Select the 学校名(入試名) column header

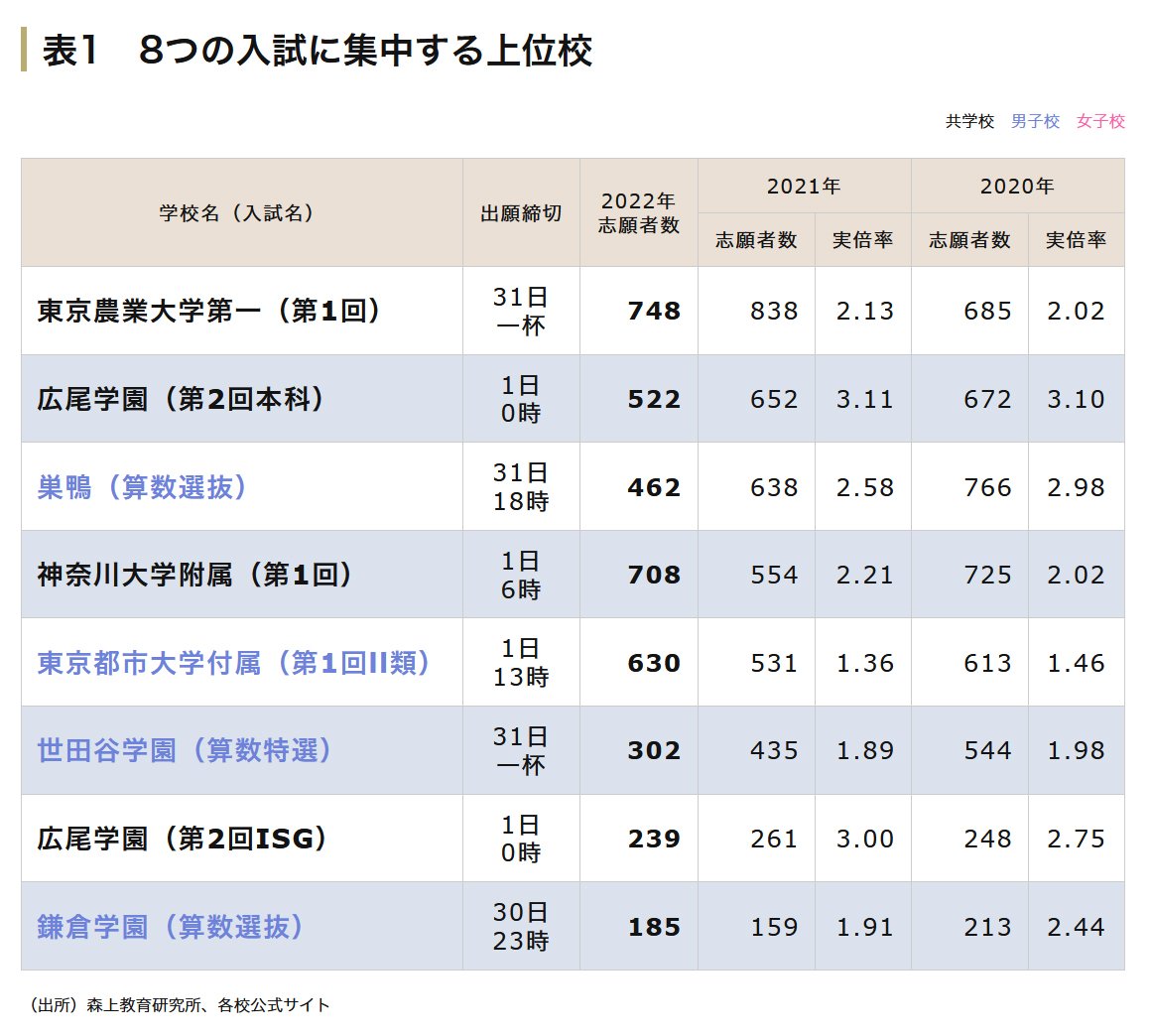[x=241, y=213]
